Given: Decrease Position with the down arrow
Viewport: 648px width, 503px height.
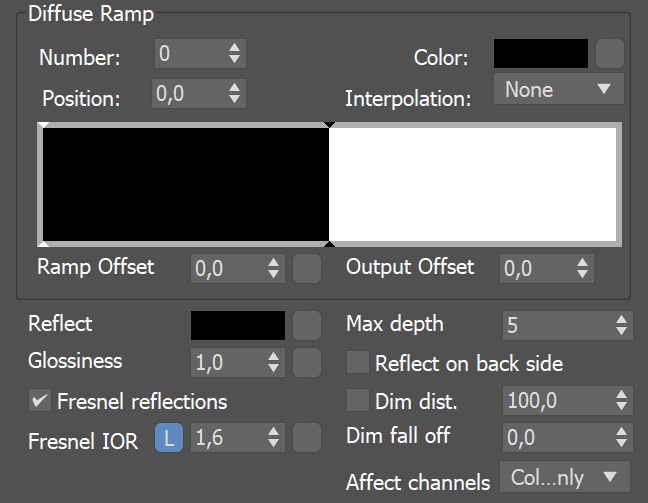Looking at the screenshot, I should pos(235,99).
